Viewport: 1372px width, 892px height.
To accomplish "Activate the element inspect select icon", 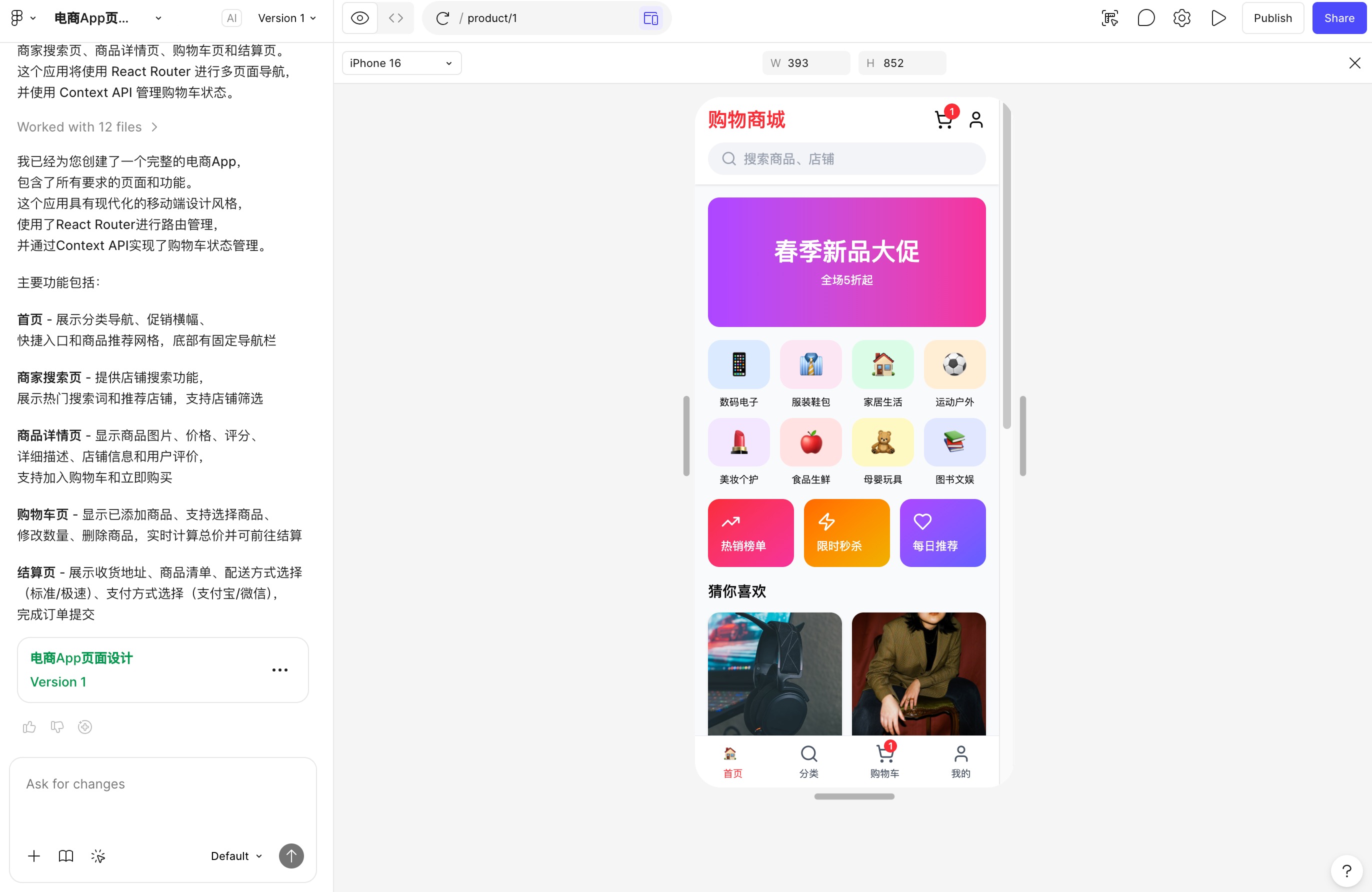I will [x=1109, y=18].
